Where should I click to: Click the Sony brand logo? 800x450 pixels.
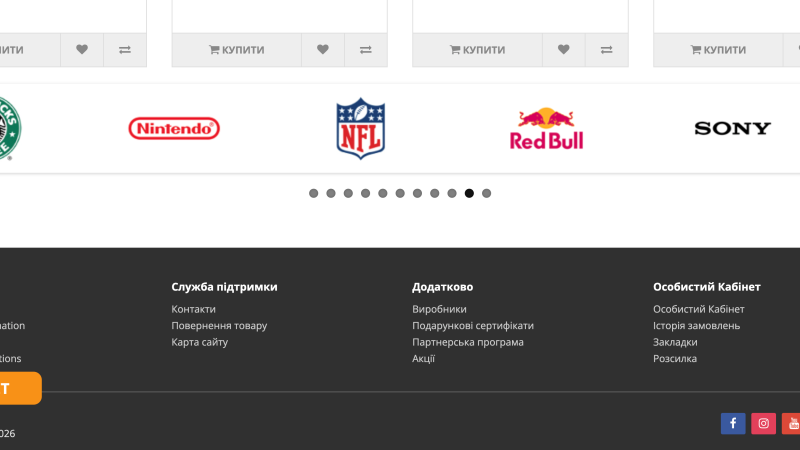point(732,128)
